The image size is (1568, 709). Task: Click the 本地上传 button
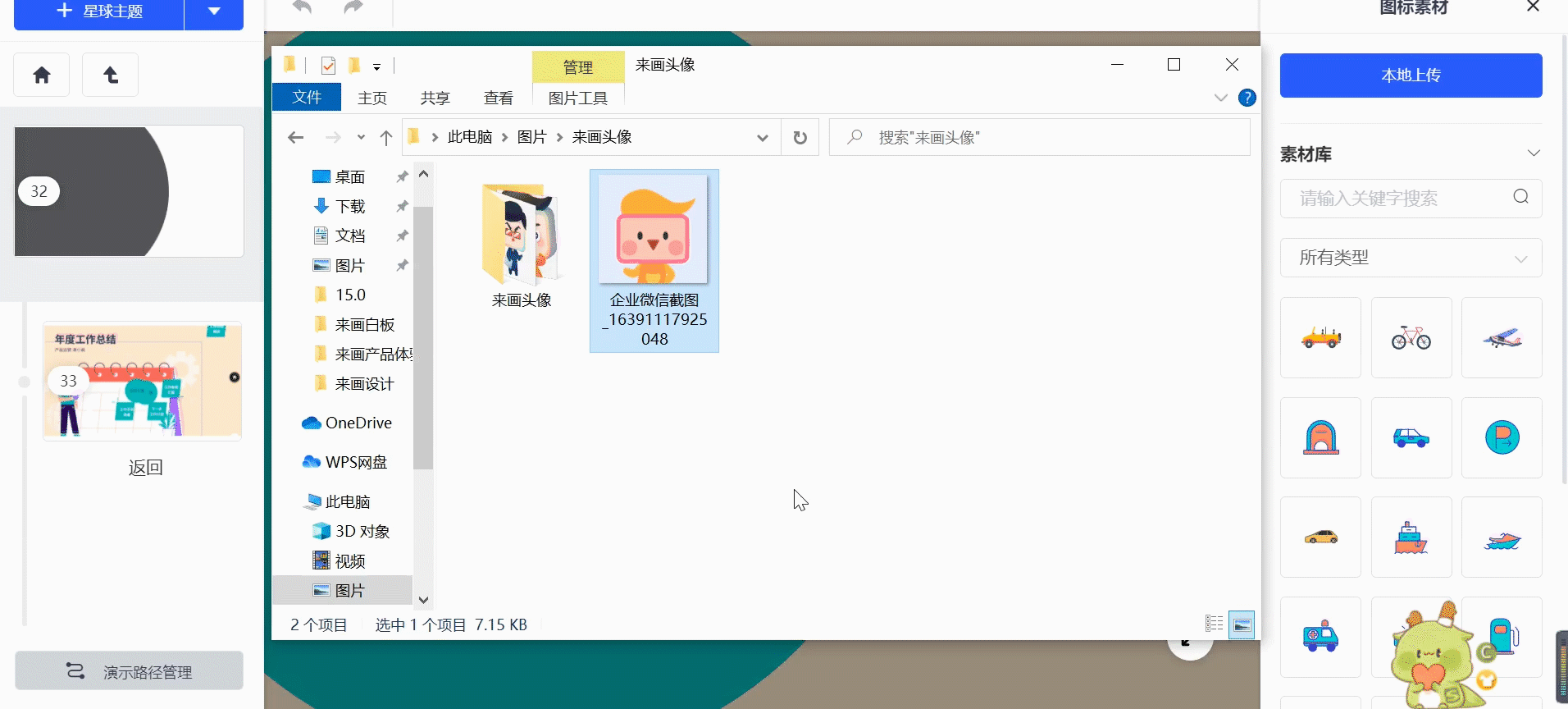(1411, 75)
